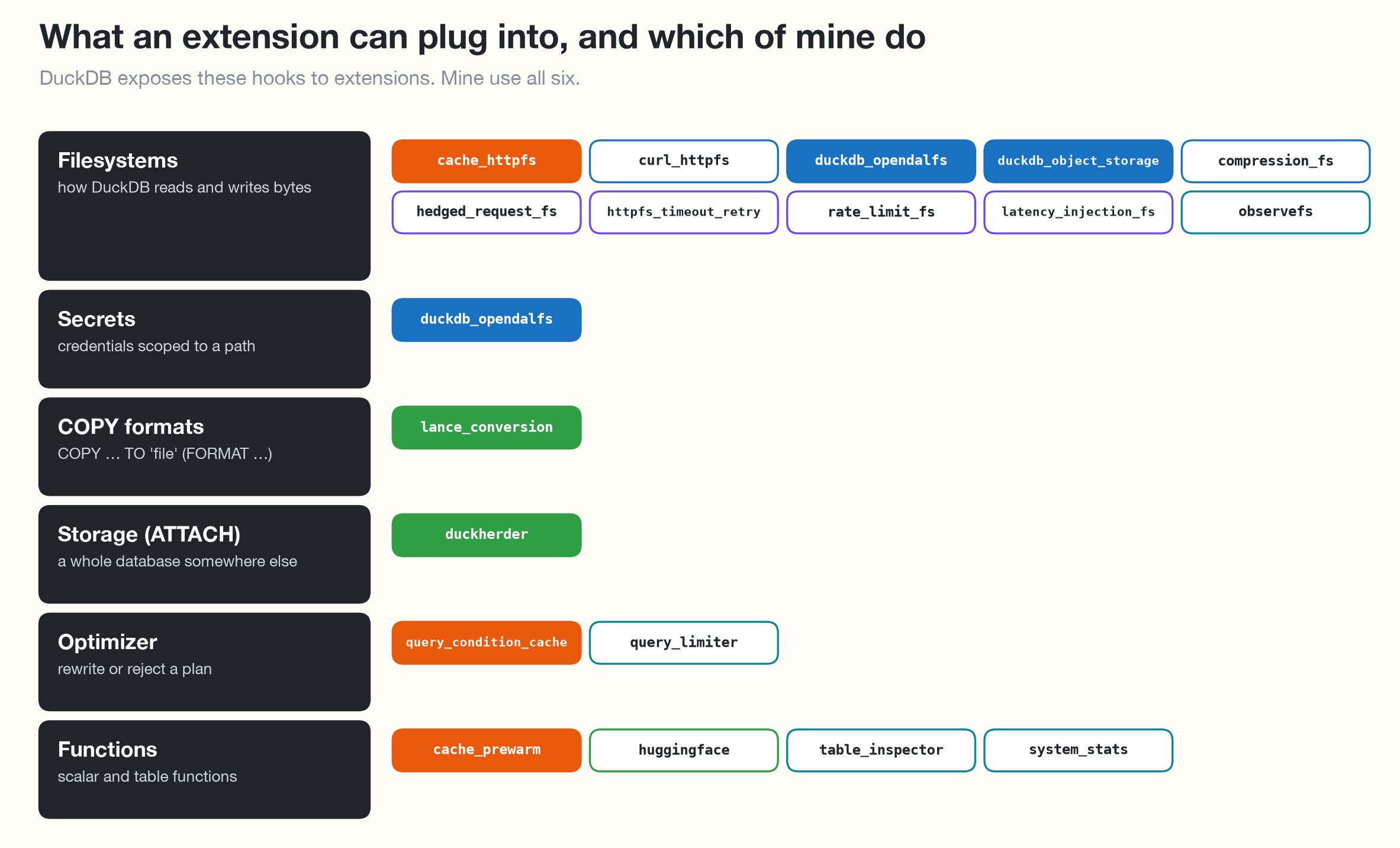Click 'a whole database somewhere else' text

pyautogui.click(x=177, y=561)
